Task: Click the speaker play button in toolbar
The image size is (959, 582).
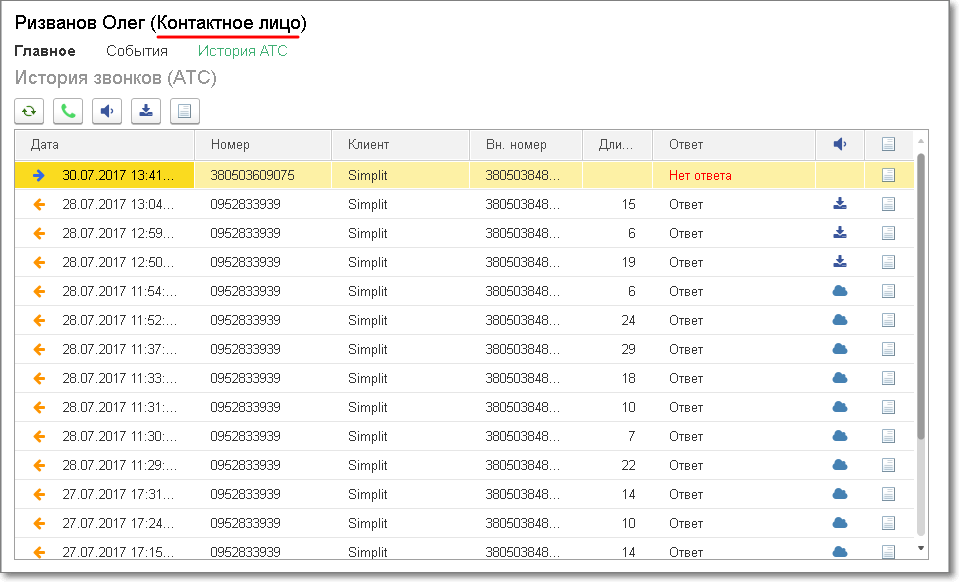Action: [x=107, y=111]
